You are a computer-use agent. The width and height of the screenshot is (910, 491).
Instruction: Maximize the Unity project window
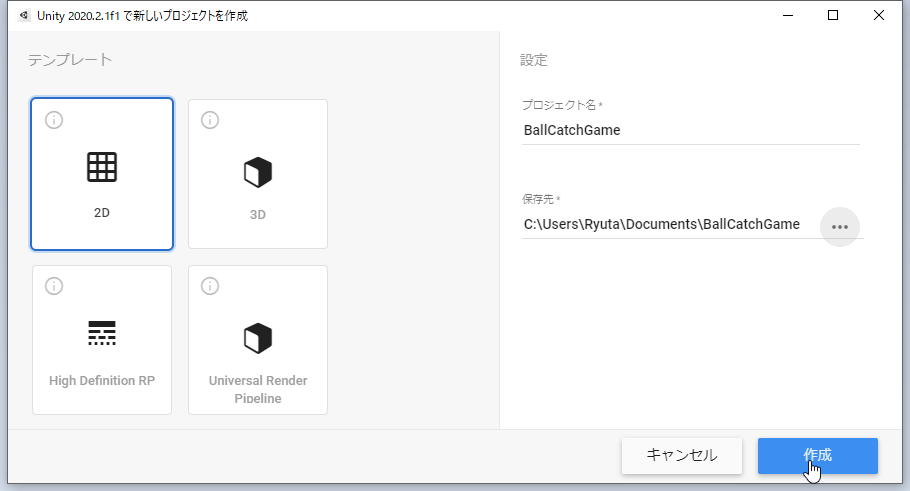pos(833,16)
